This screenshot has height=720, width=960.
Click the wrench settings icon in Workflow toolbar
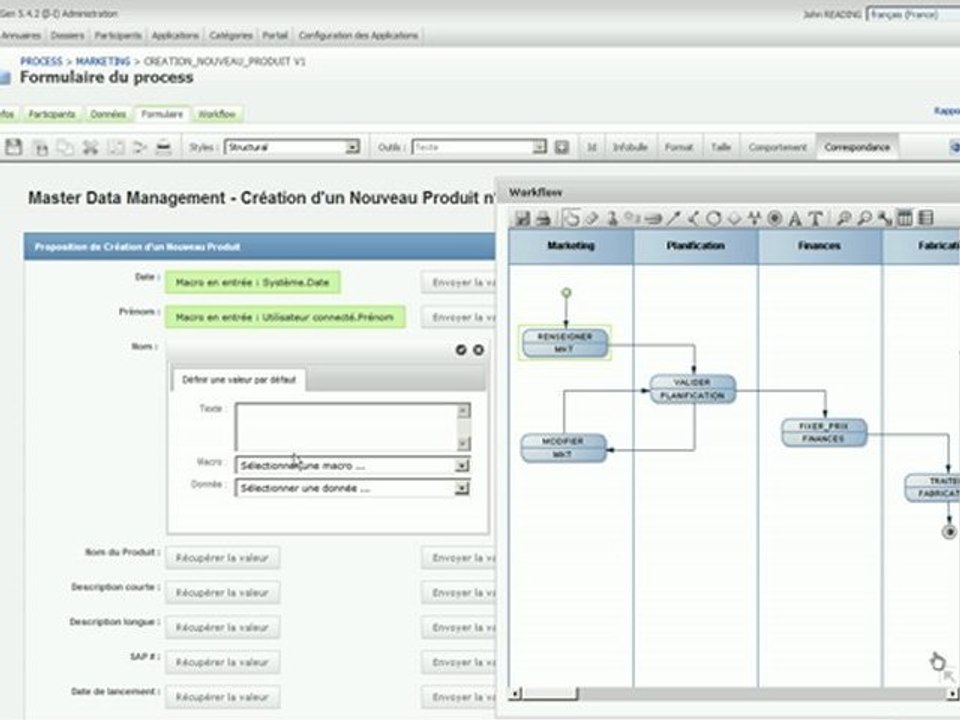[884, 218]
